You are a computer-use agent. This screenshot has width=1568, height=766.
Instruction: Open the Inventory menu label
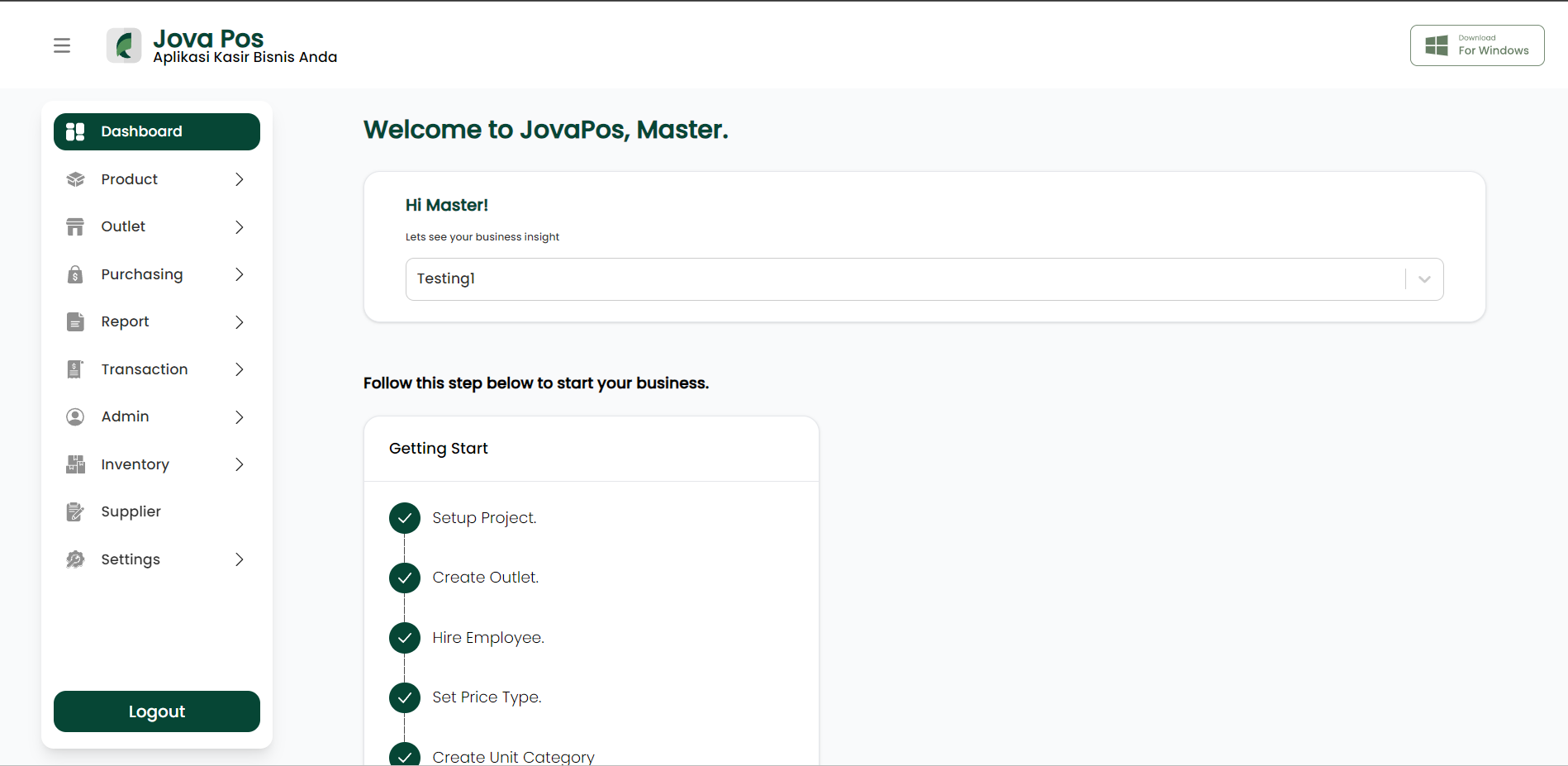tap(135, 464)
